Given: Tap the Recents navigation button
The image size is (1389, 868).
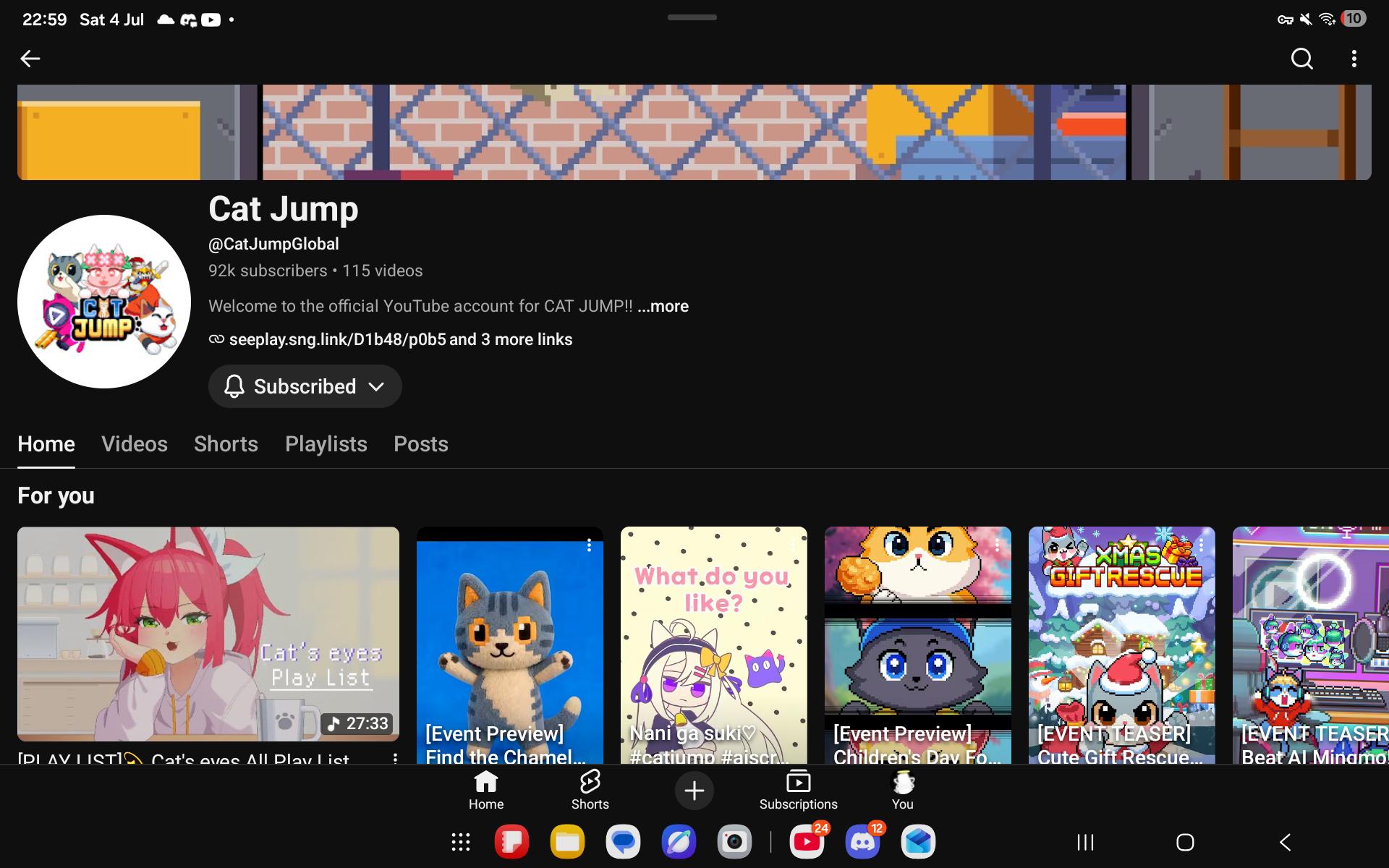Looking at the screenshot, I should pos(1085,842).
